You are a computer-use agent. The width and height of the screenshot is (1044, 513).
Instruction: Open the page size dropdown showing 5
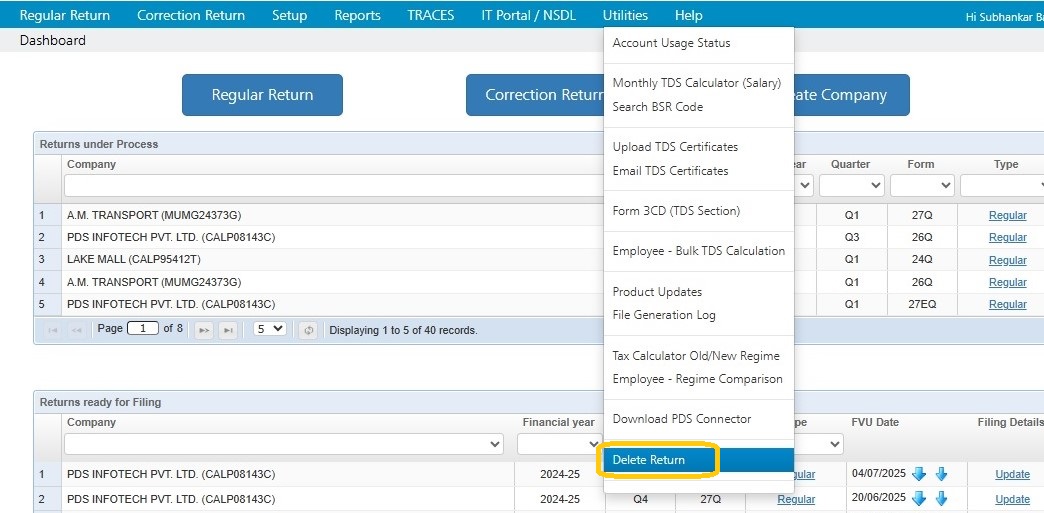pyautogui.click(x=269, y=329)
